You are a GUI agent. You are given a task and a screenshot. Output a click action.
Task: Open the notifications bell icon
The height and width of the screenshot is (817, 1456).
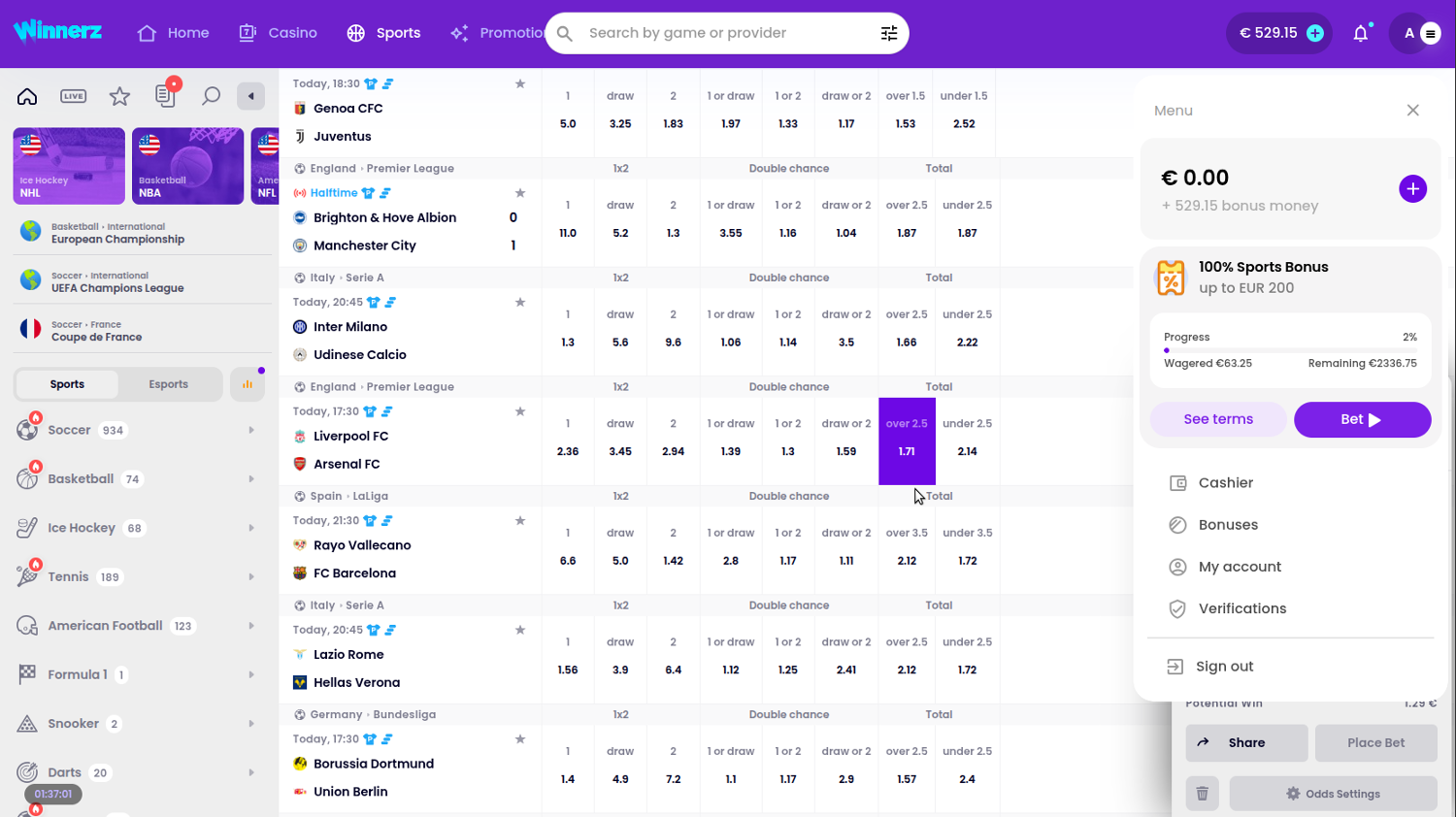[1360, 33]
